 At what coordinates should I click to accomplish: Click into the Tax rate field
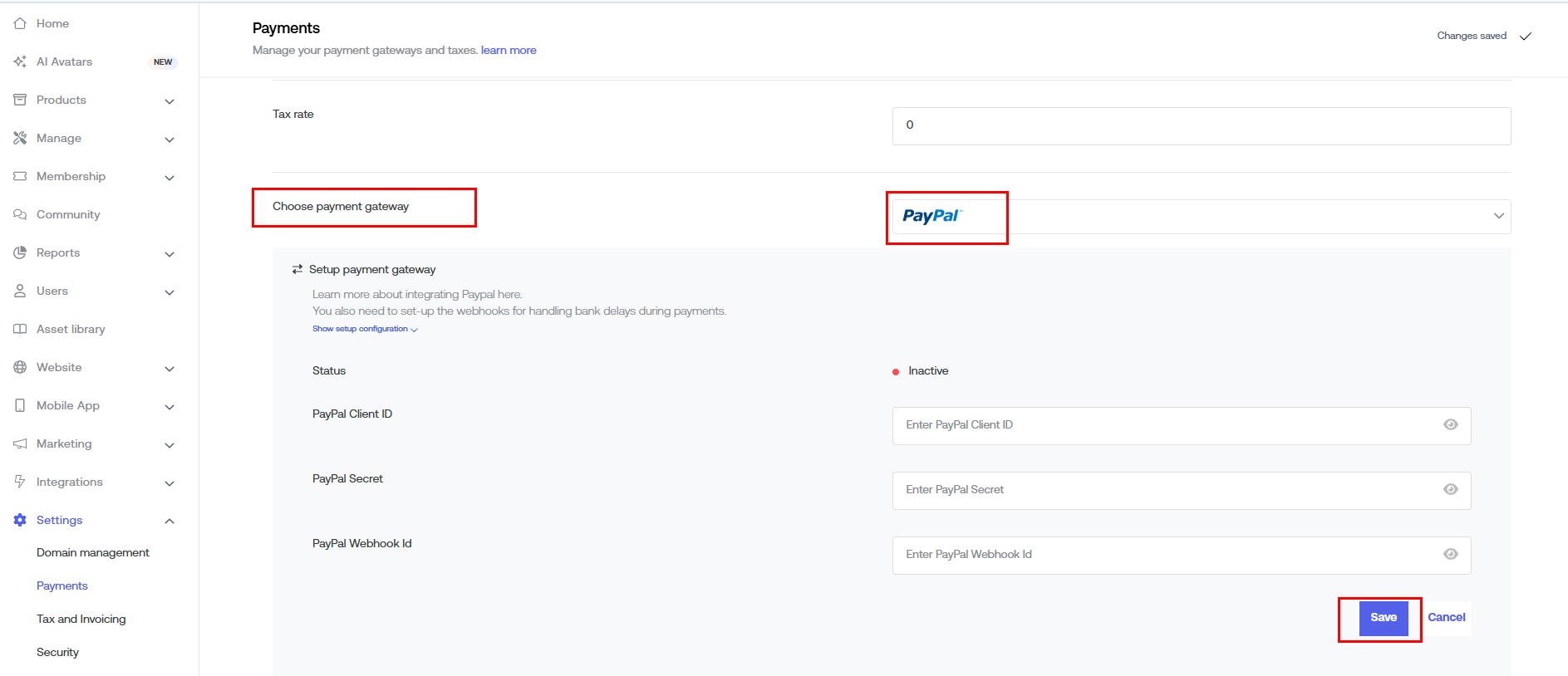(x=1202, y=126)
